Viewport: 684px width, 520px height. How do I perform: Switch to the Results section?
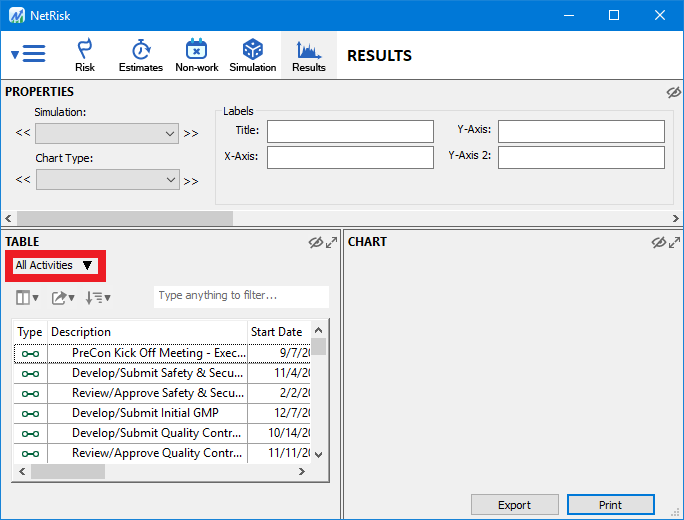[308, 55]
